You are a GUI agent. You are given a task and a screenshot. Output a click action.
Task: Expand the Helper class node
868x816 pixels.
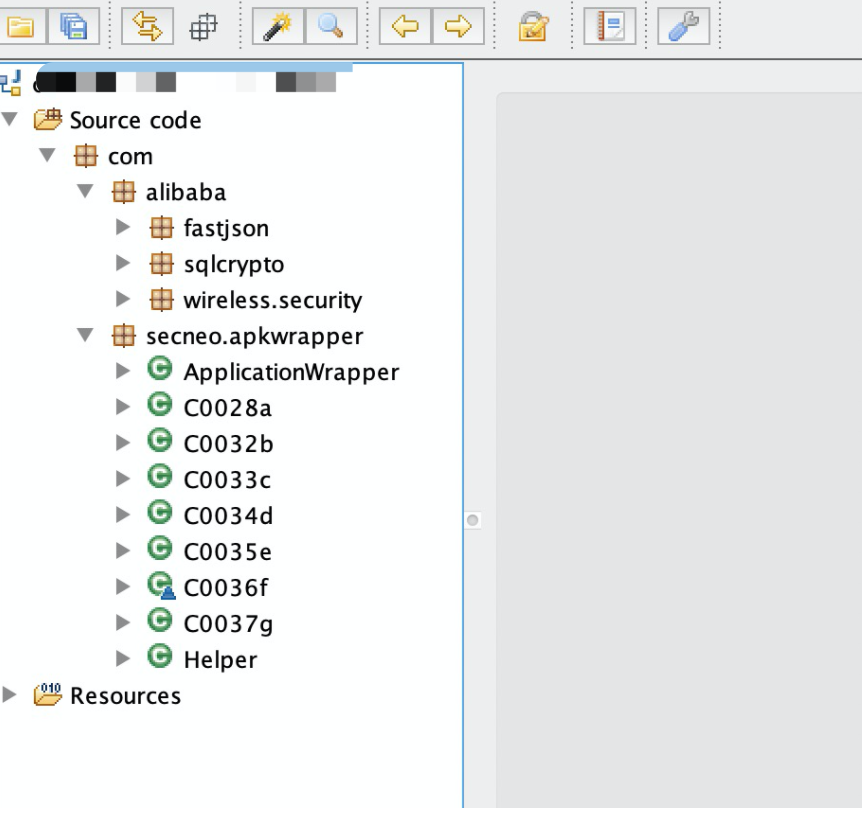point(123,659)
